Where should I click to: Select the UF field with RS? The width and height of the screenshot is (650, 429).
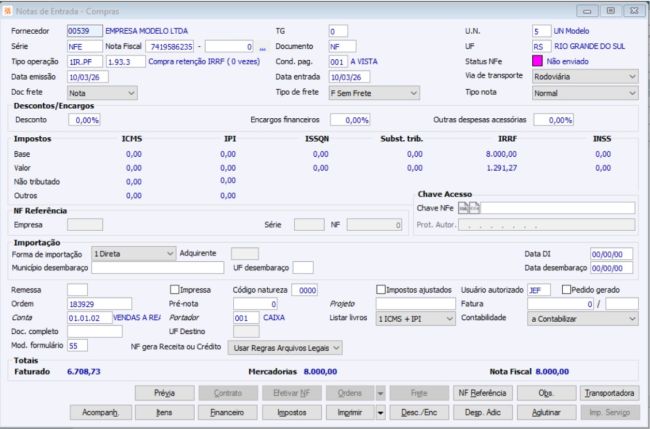click(x=541, y=46)
